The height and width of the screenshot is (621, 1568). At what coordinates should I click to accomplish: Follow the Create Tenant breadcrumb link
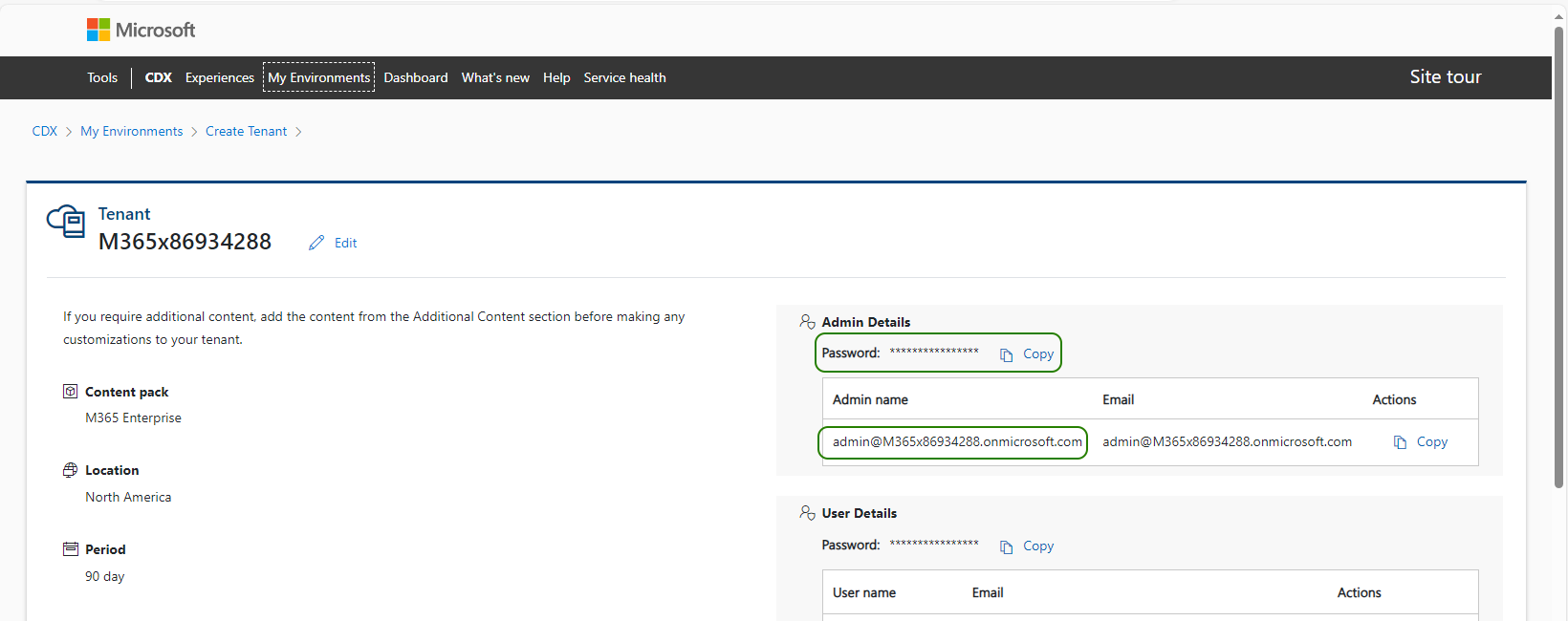point(246,131)
